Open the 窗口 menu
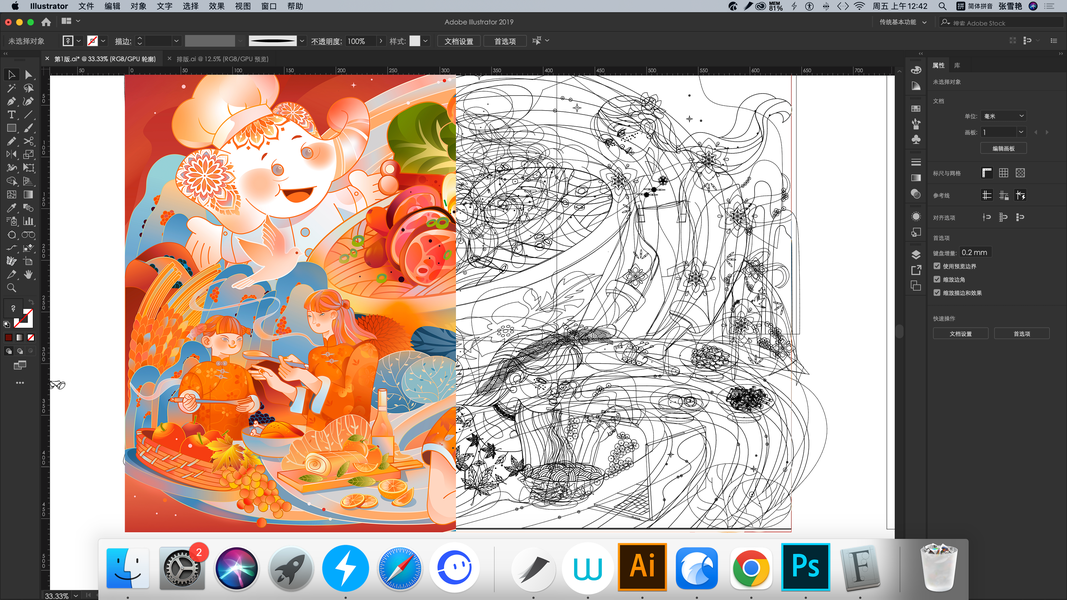 (269, 6)
